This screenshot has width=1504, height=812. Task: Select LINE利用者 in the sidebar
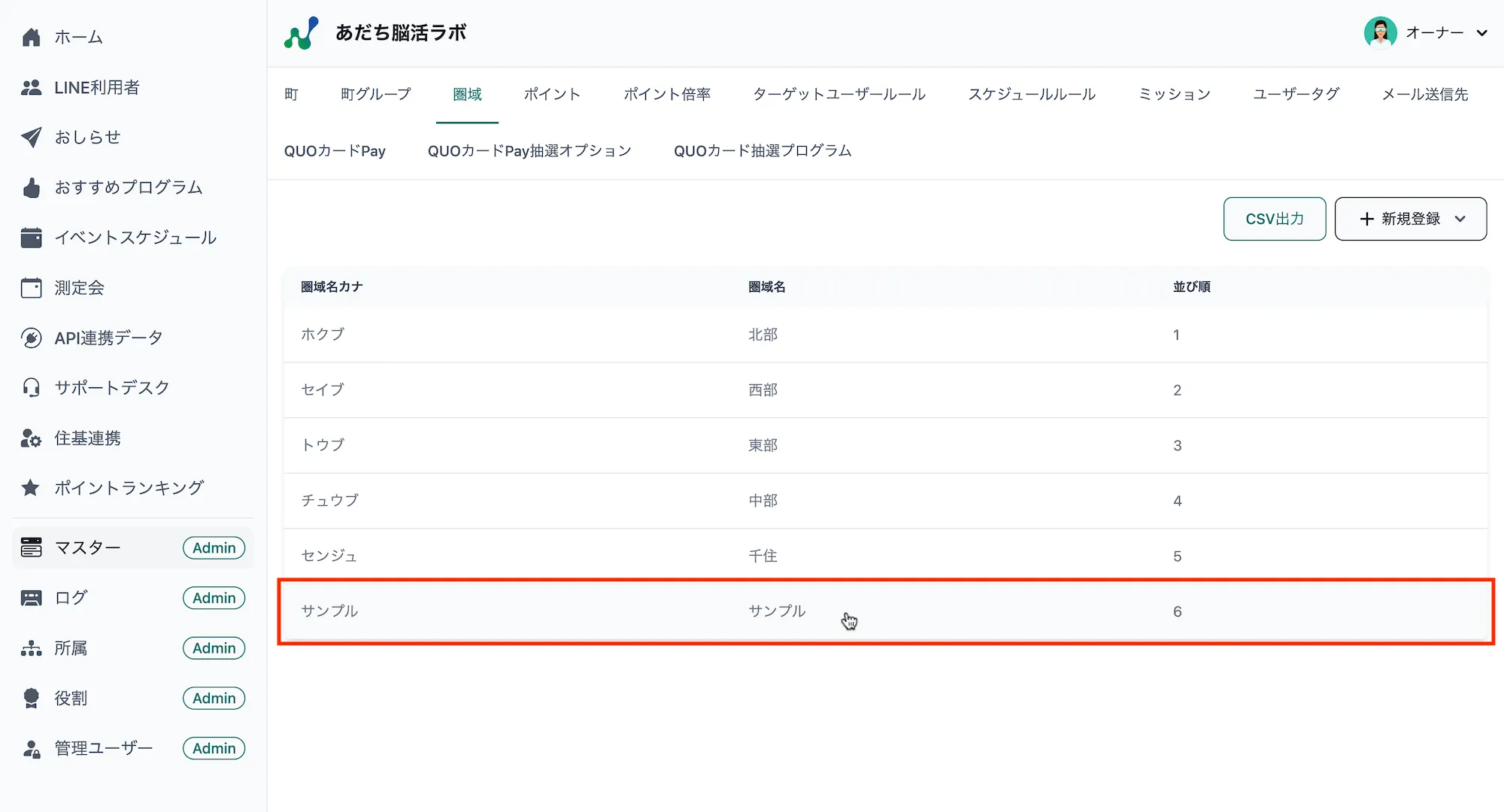click(96, 87)
